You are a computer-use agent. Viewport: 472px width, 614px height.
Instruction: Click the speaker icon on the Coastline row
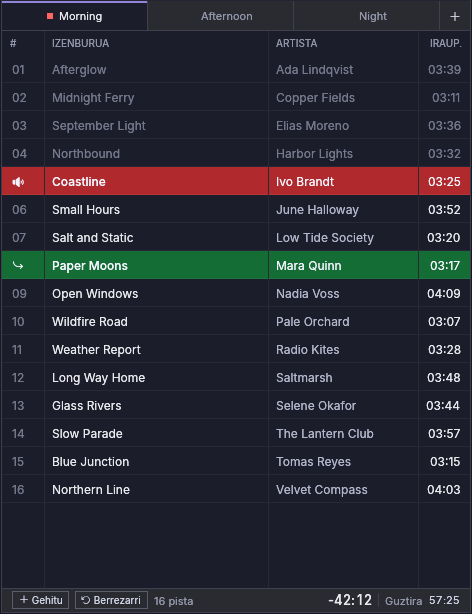pos(18,182)
